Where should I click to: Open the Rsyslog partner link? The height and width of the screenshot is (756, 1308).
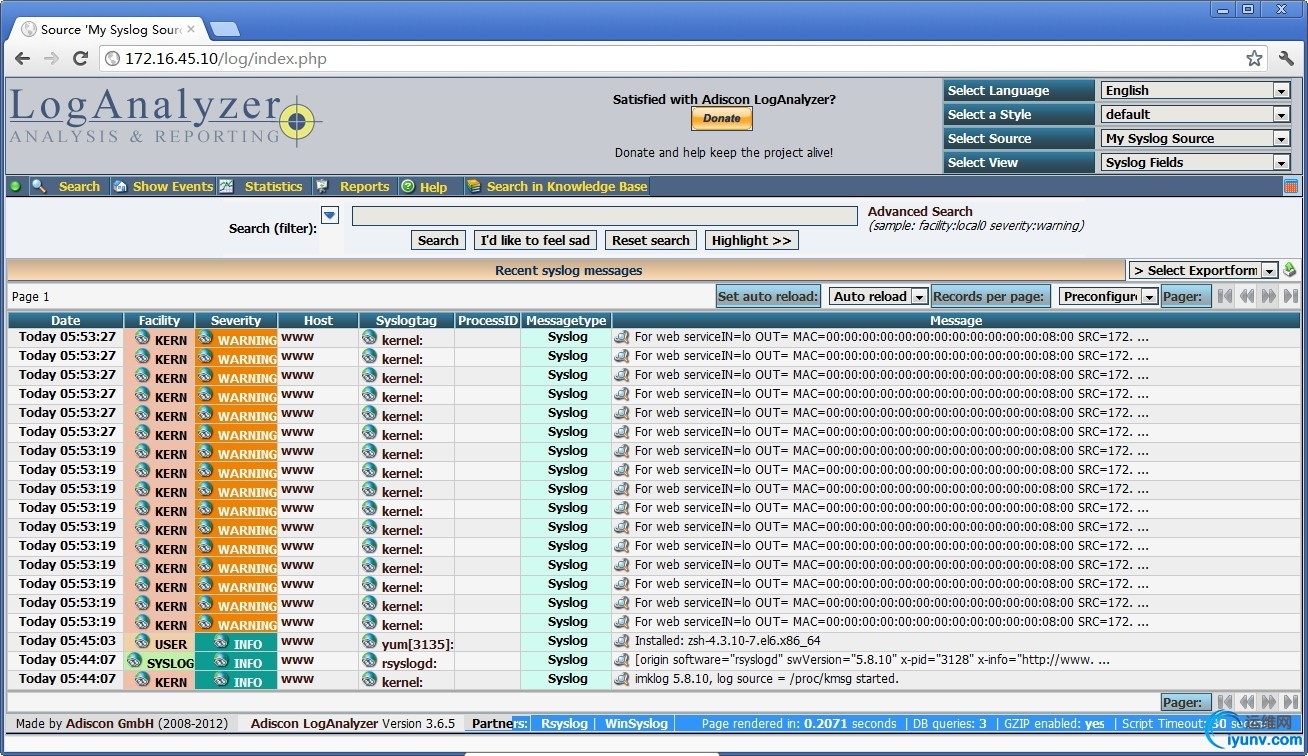pyautogui.click(x=565, y=723)
